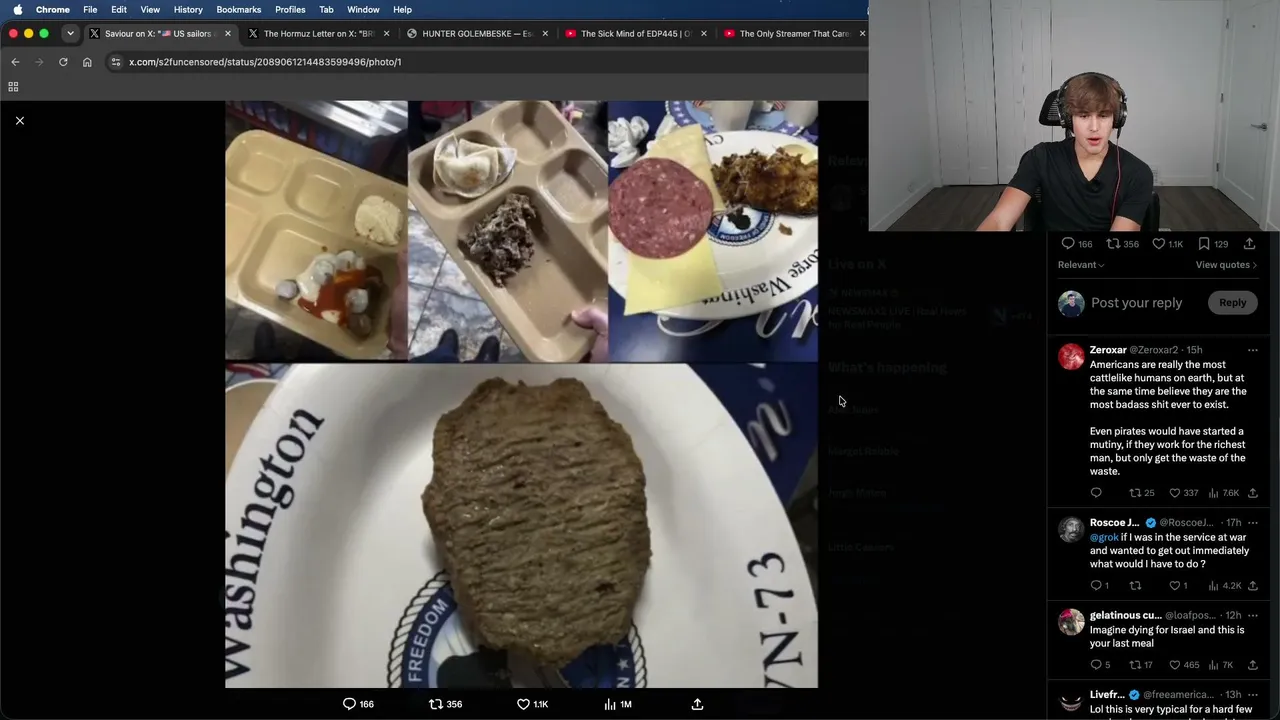Viewport: 1280px width, 720px height.
Task: View site information icon in address bar
Action: (116, 62)
